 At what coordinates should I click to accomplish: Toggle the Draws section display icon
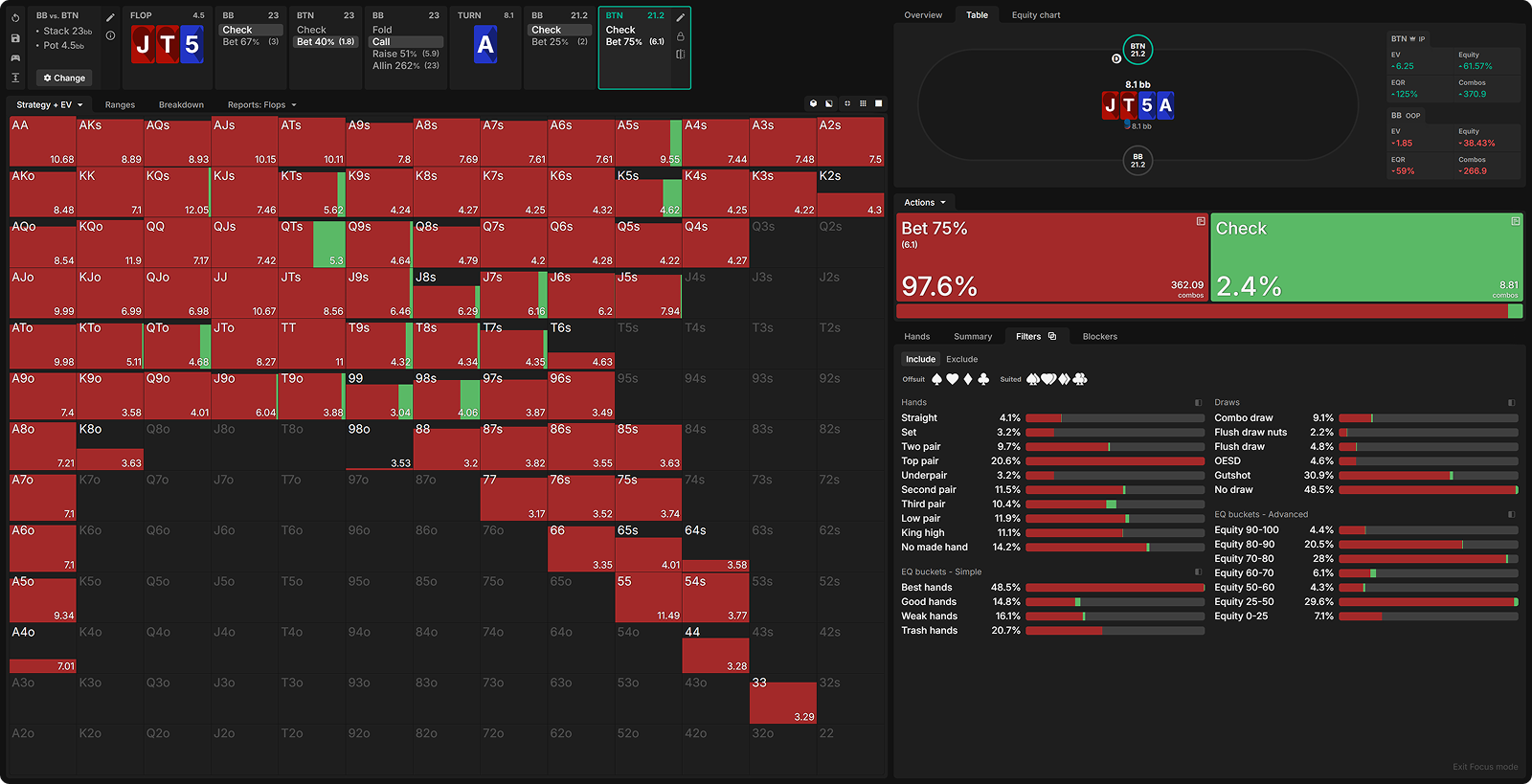pos(1512,403)
